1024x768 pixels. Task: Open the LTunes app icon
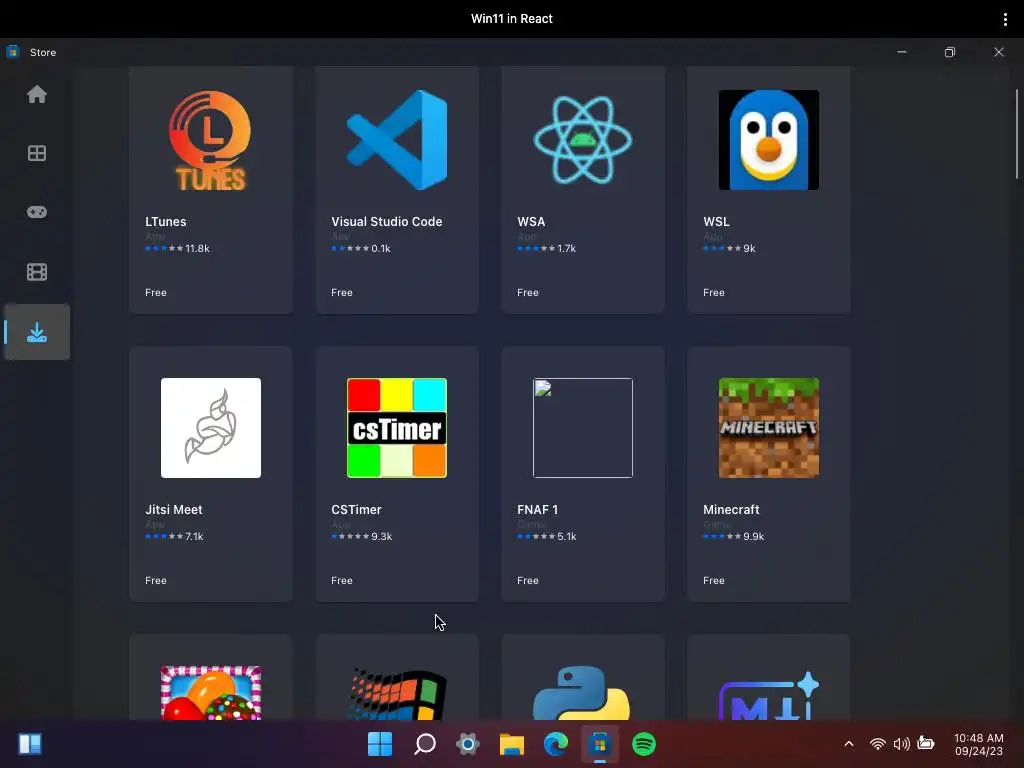click(210, 140)
